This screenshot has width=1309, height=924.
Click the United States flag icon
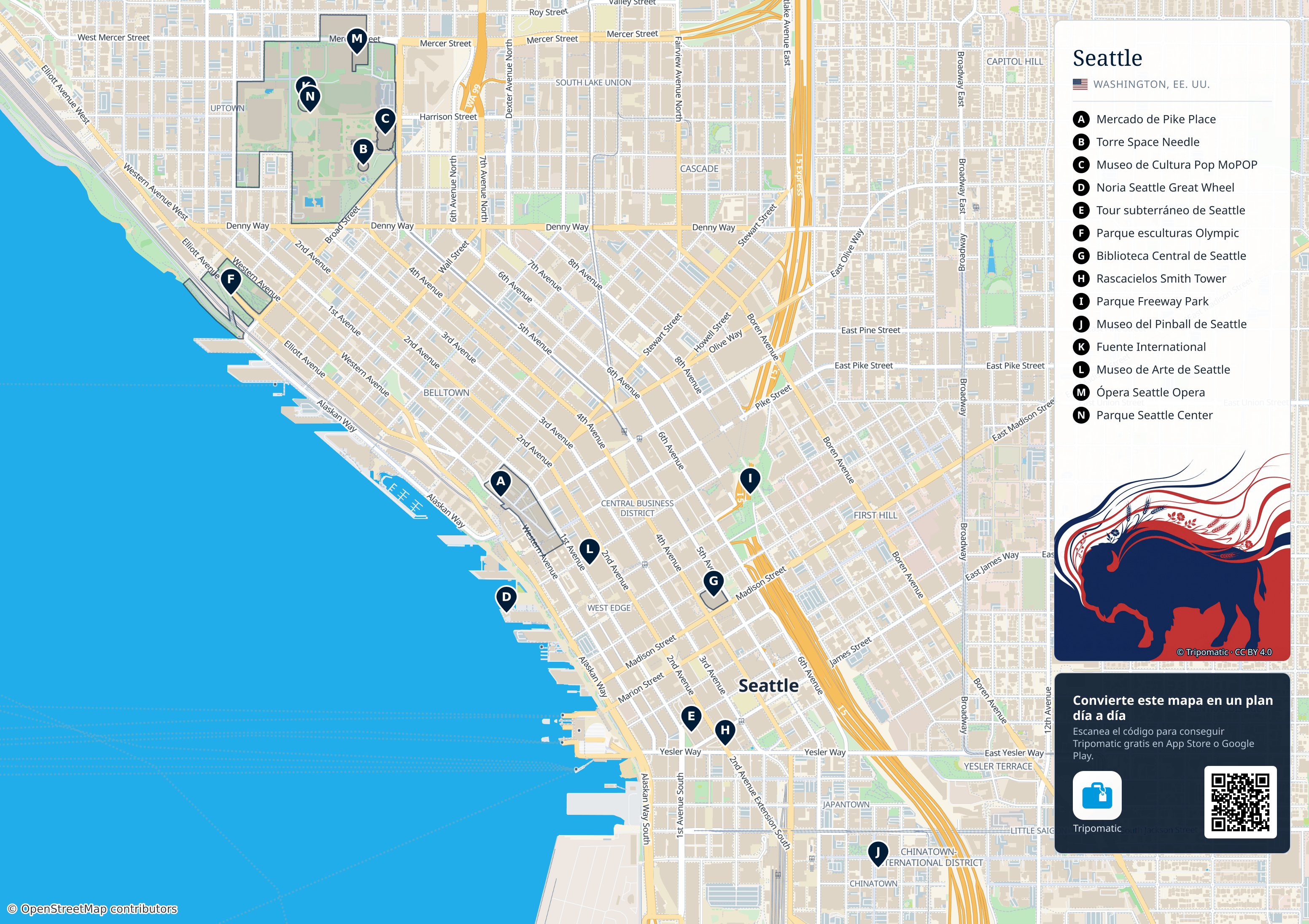tap(1080, 84)
